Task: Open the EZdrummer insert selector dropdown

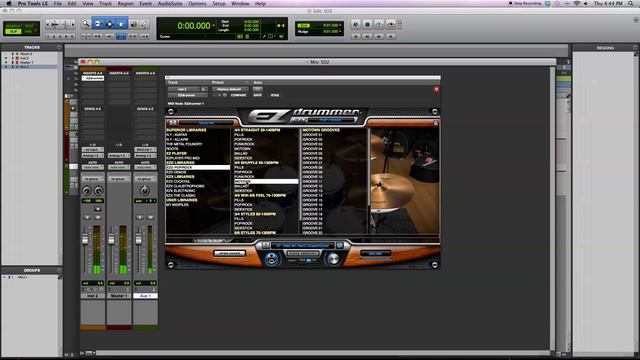Action: [187, 95]
